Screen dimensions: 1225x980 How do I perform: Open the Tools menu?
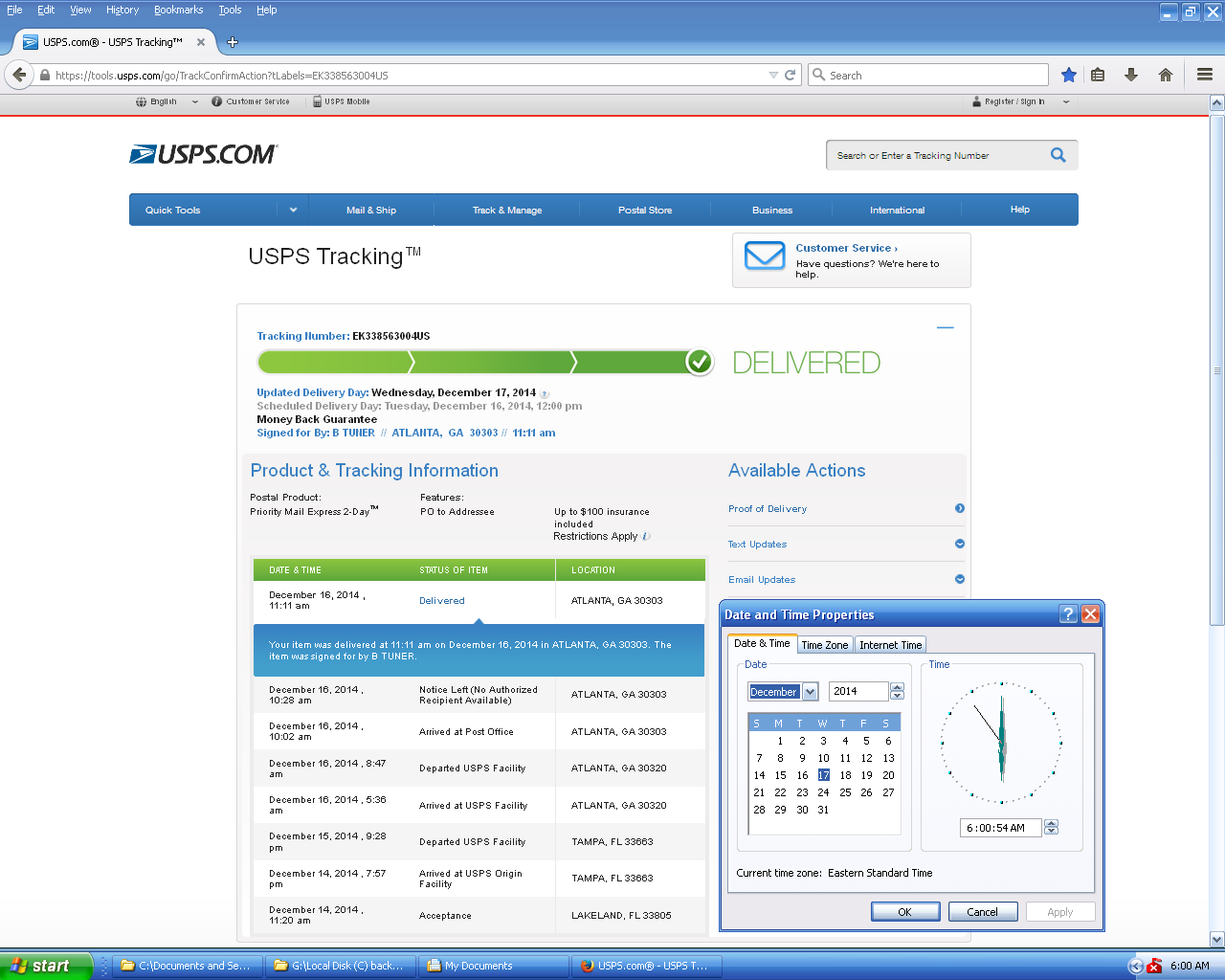(x=230, y=10)
